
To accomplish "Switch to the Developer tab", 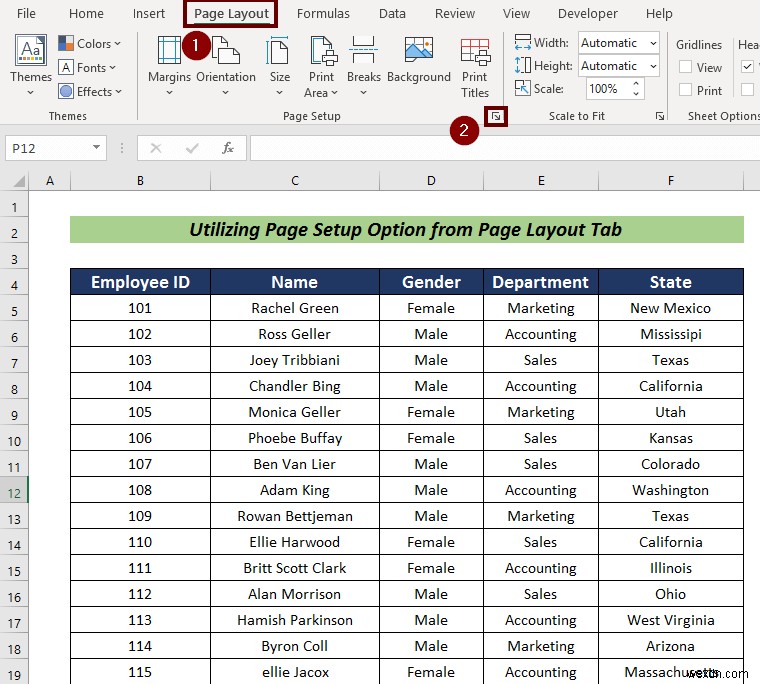I will 587,14.
